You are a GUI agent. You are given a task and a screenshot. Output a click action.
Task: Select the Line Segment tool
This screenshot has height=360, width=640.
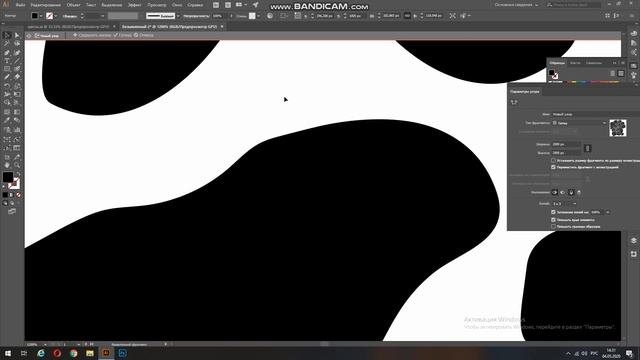(x=17, y=61)
